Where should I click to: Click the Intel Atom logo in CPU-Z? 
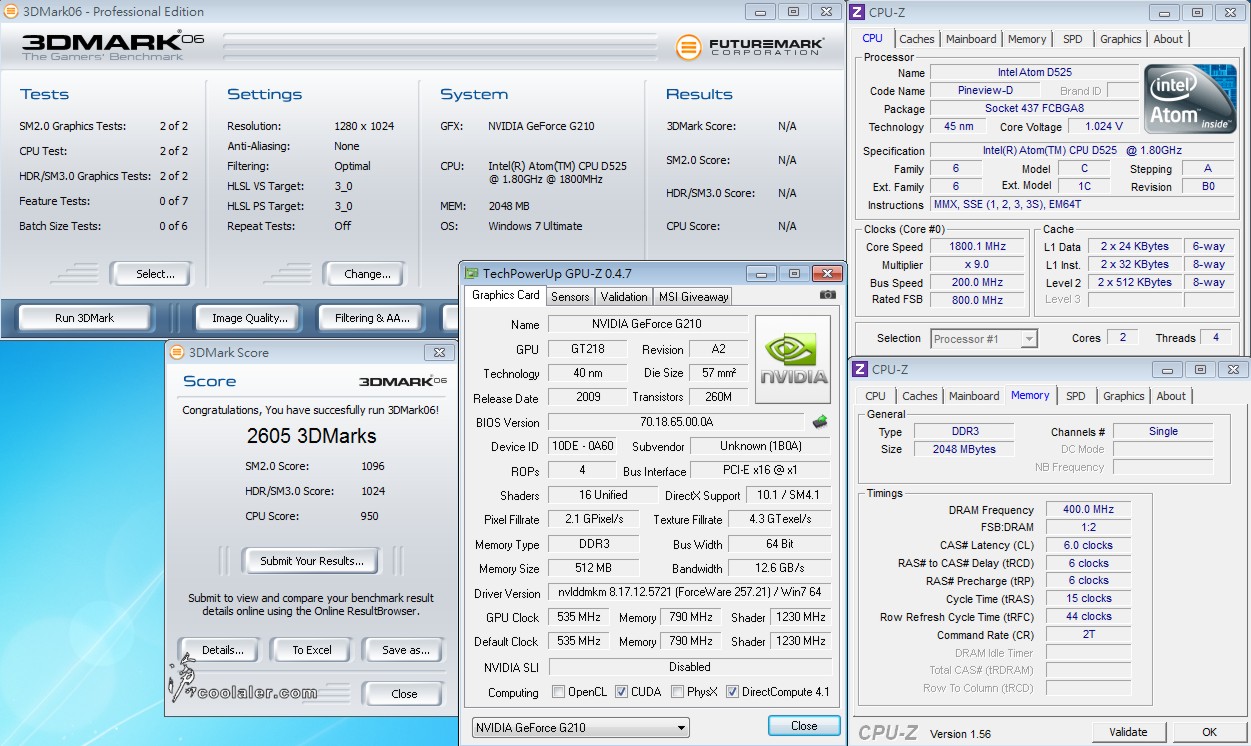tap(1190, 98)
